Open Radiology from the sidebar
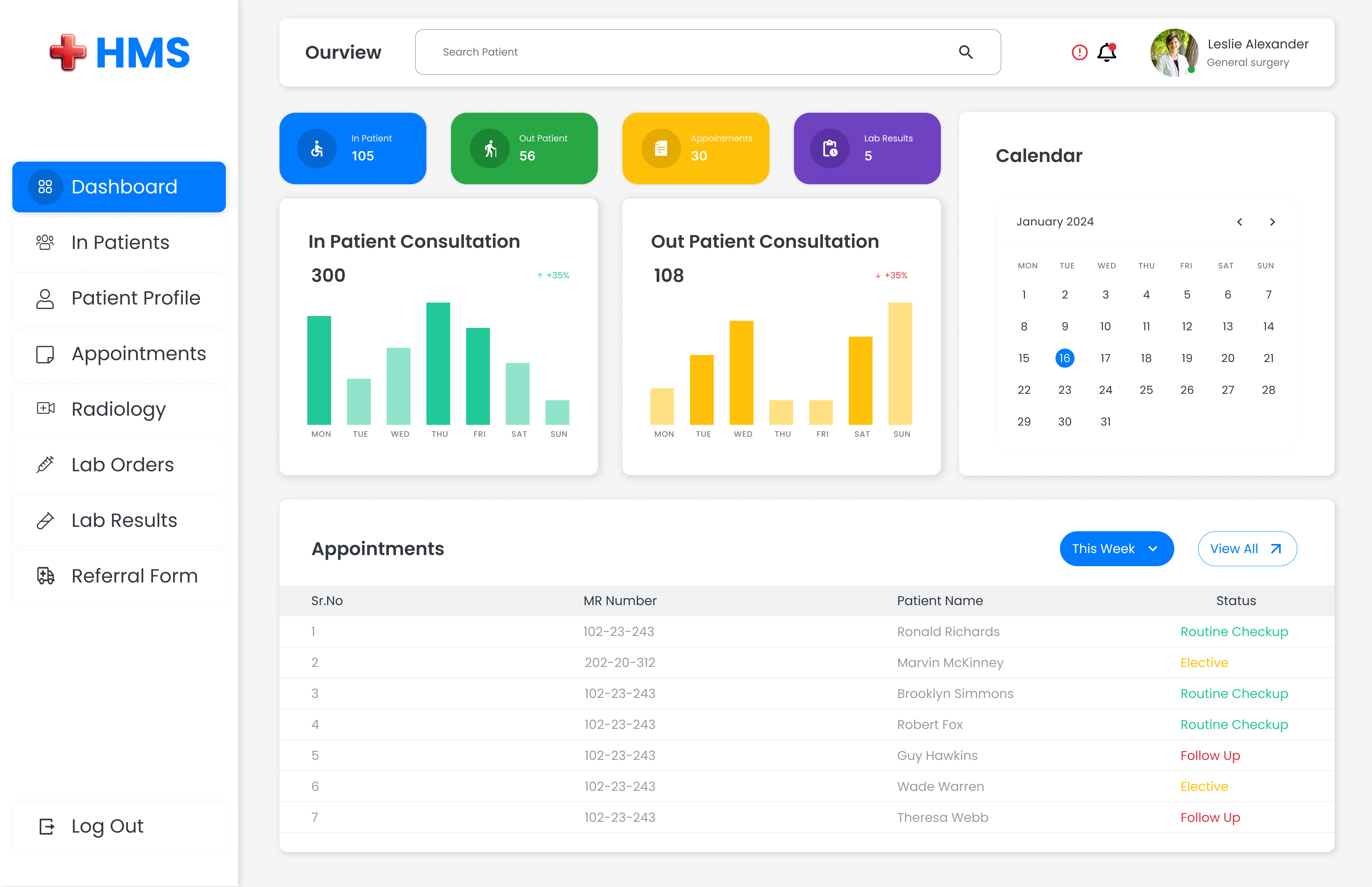This screenshot has width=1372, height=887. click(118, 409)
